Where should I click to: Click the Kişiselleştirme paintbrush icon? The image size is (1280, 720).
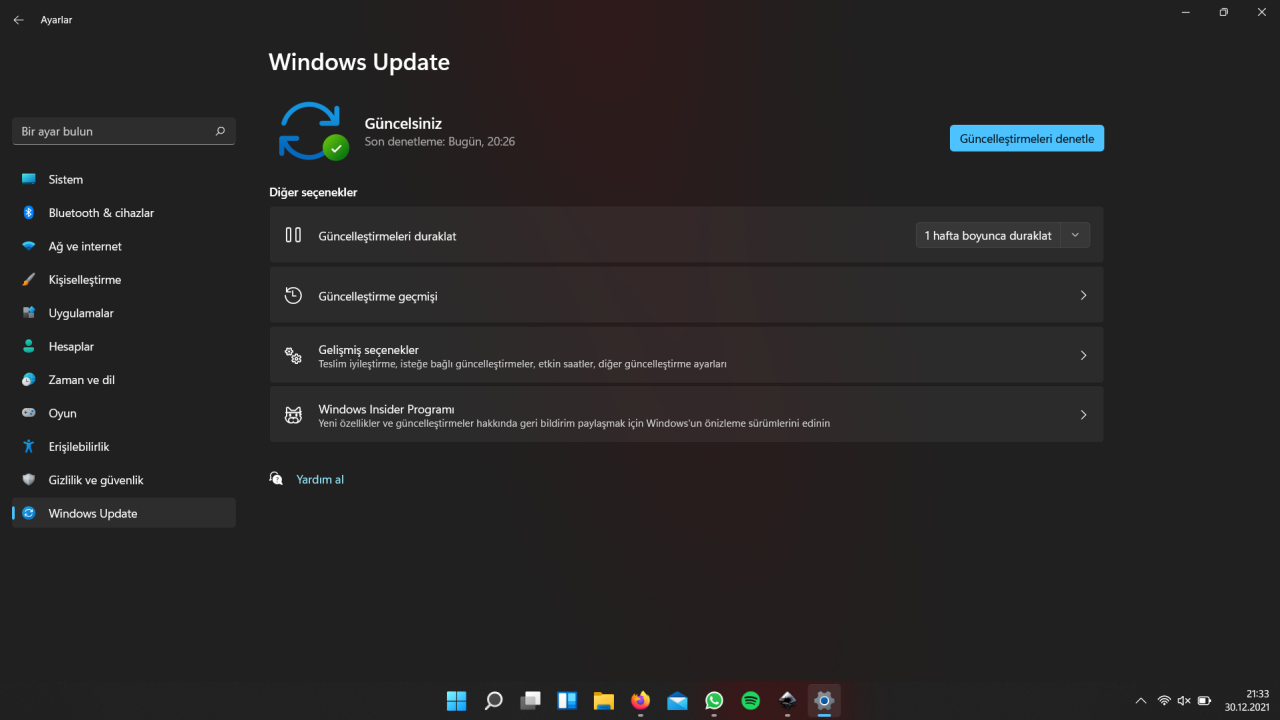click(x=29, y=280)
